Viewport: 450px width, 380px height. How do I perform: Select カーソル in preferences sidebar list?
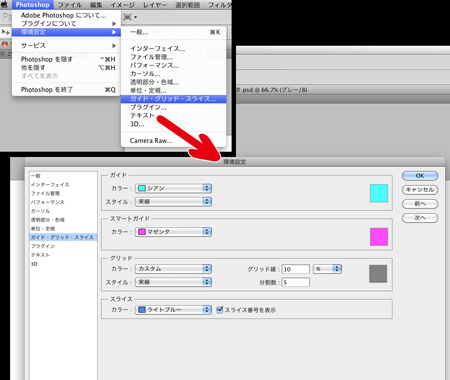pos(63,211)
